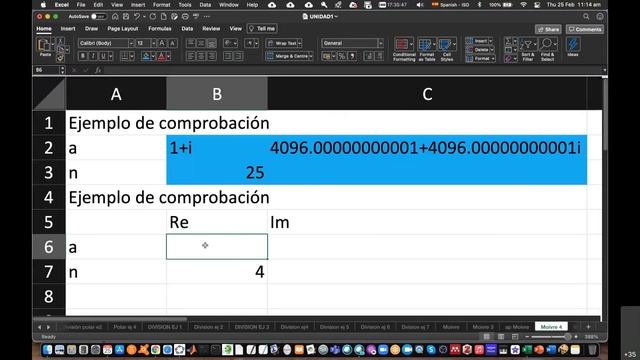Toggle italic formatting
Screen dimensions: 640x360
[x=93, y=56]
